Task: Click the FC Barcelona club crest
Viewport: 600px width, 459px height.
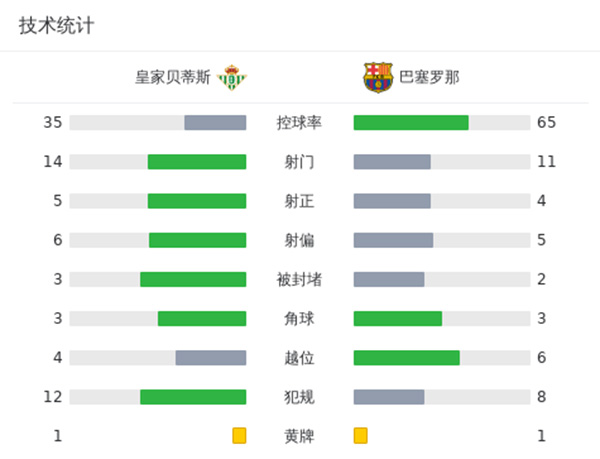Action: pos(379,78)
